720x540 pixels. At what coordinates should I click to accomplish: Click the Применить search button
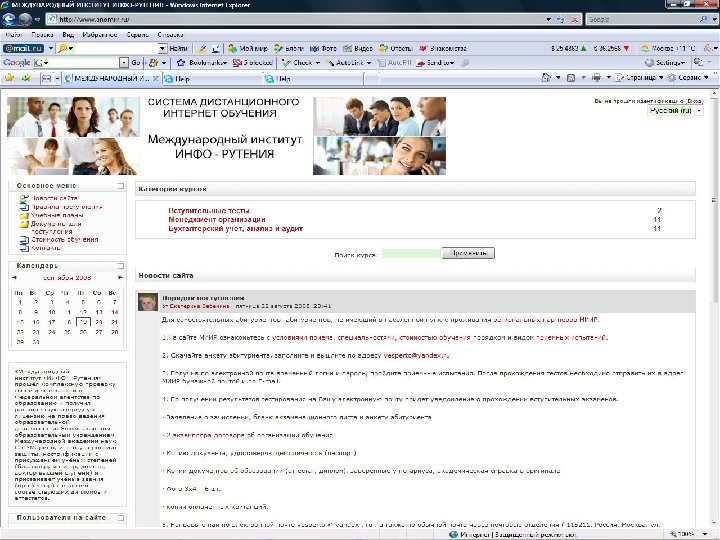(468, 253)
